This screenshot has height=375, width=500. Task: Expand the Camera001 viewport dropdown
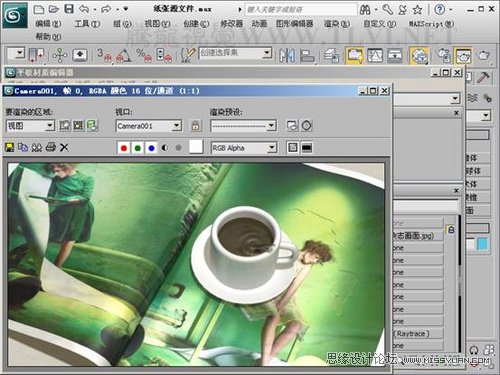[177, 126]
